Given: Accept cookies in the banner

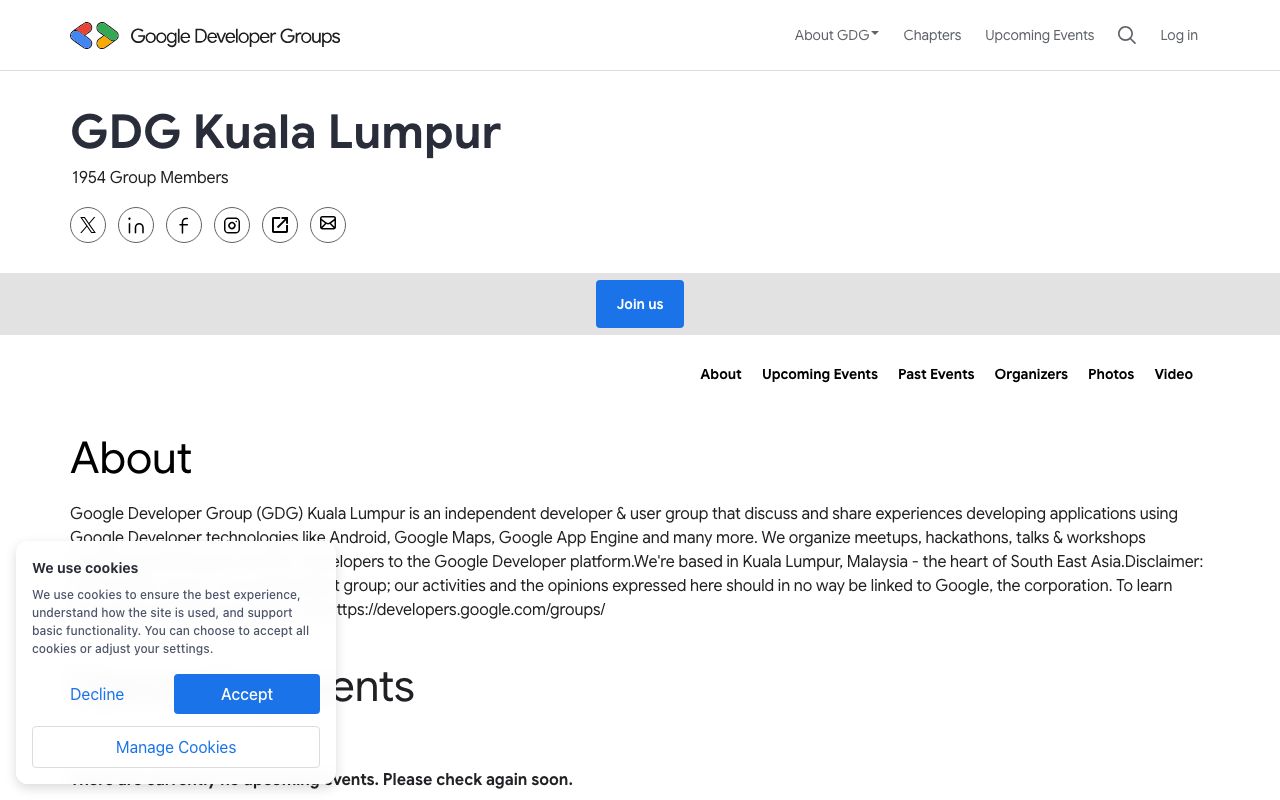Looking at the screenshot, I should pyautogui.click(x=247, y=694).
